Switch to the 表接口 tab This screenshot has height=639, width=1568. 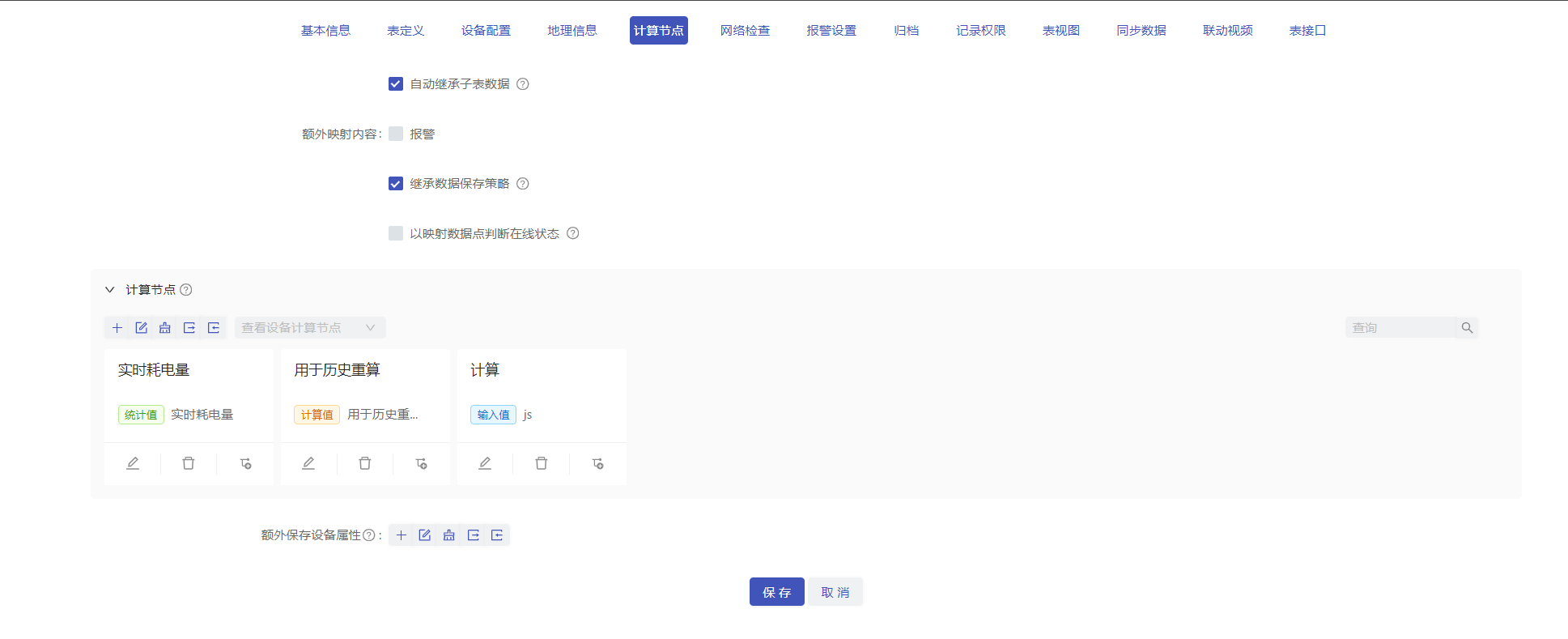click(1308, 31)
